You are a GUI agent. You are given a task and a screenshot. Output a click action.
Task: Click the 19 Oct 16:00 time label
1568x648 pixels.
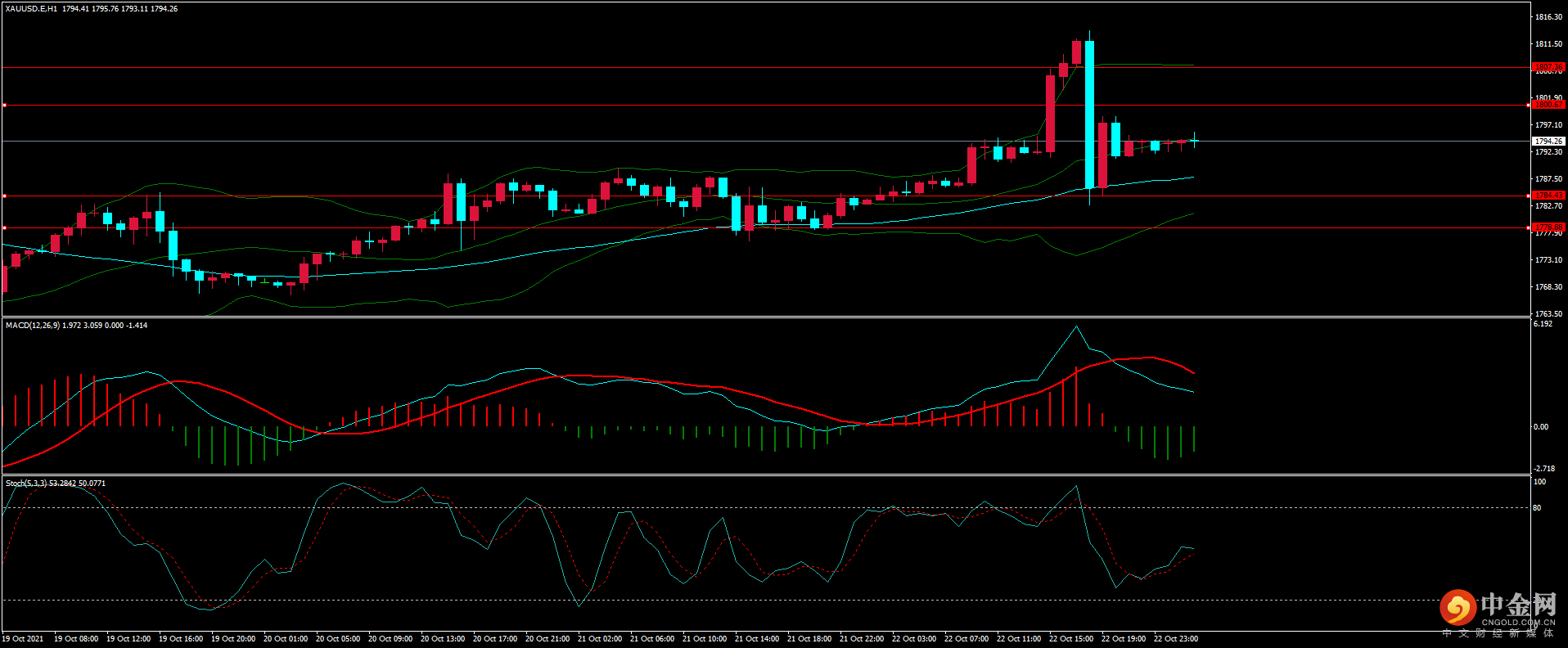coord(181,638)
